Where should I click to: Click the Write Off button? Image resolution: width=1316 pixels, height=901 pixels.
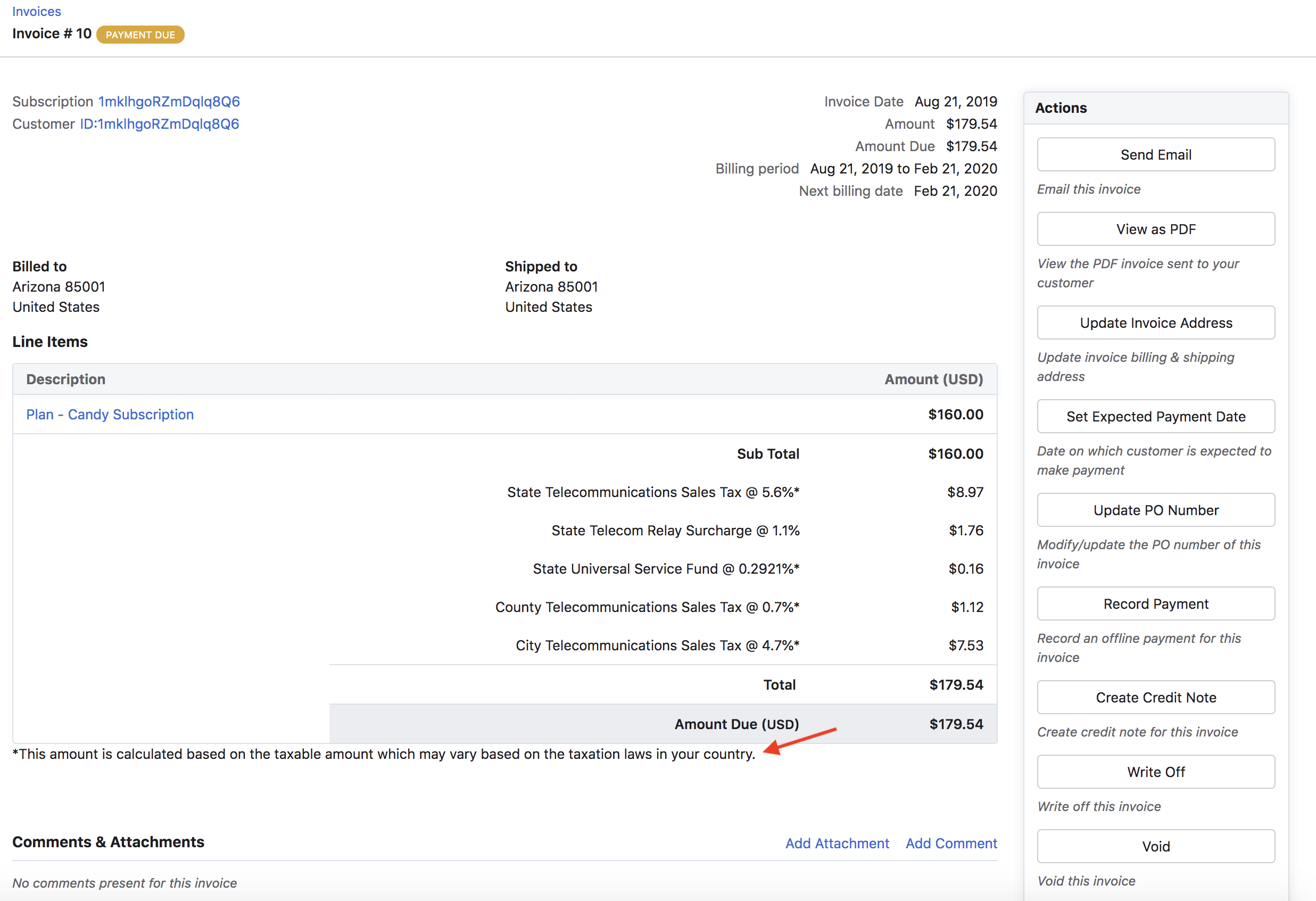coord(1155,772)
